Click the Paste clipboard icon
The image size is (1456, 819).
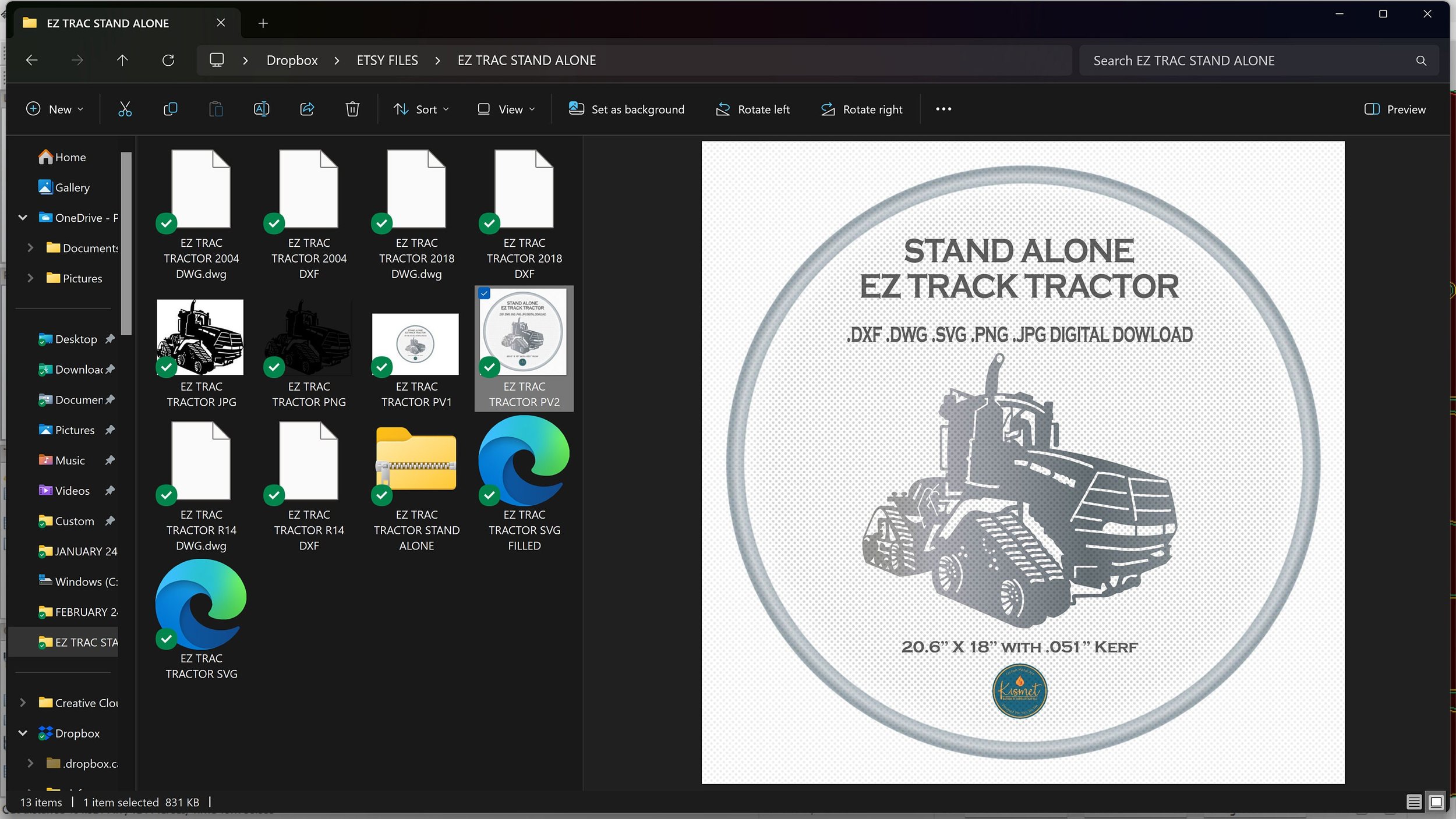215,109
